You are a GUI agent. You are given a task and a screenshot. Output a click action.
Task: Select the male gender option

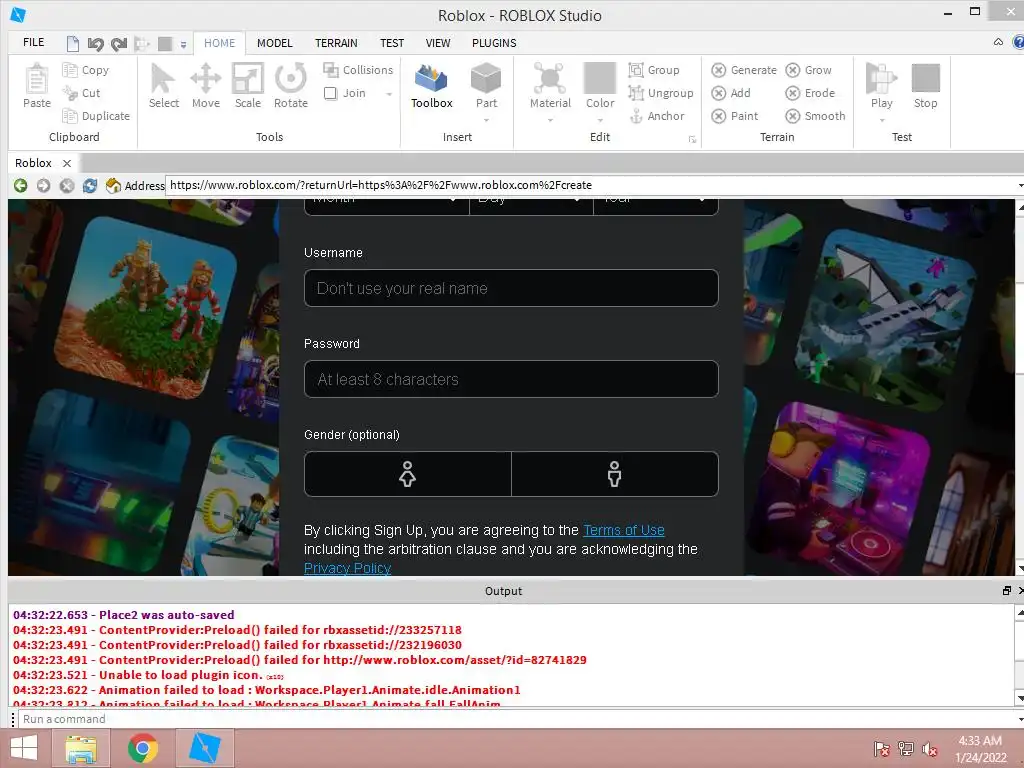(x=615, y=474)
